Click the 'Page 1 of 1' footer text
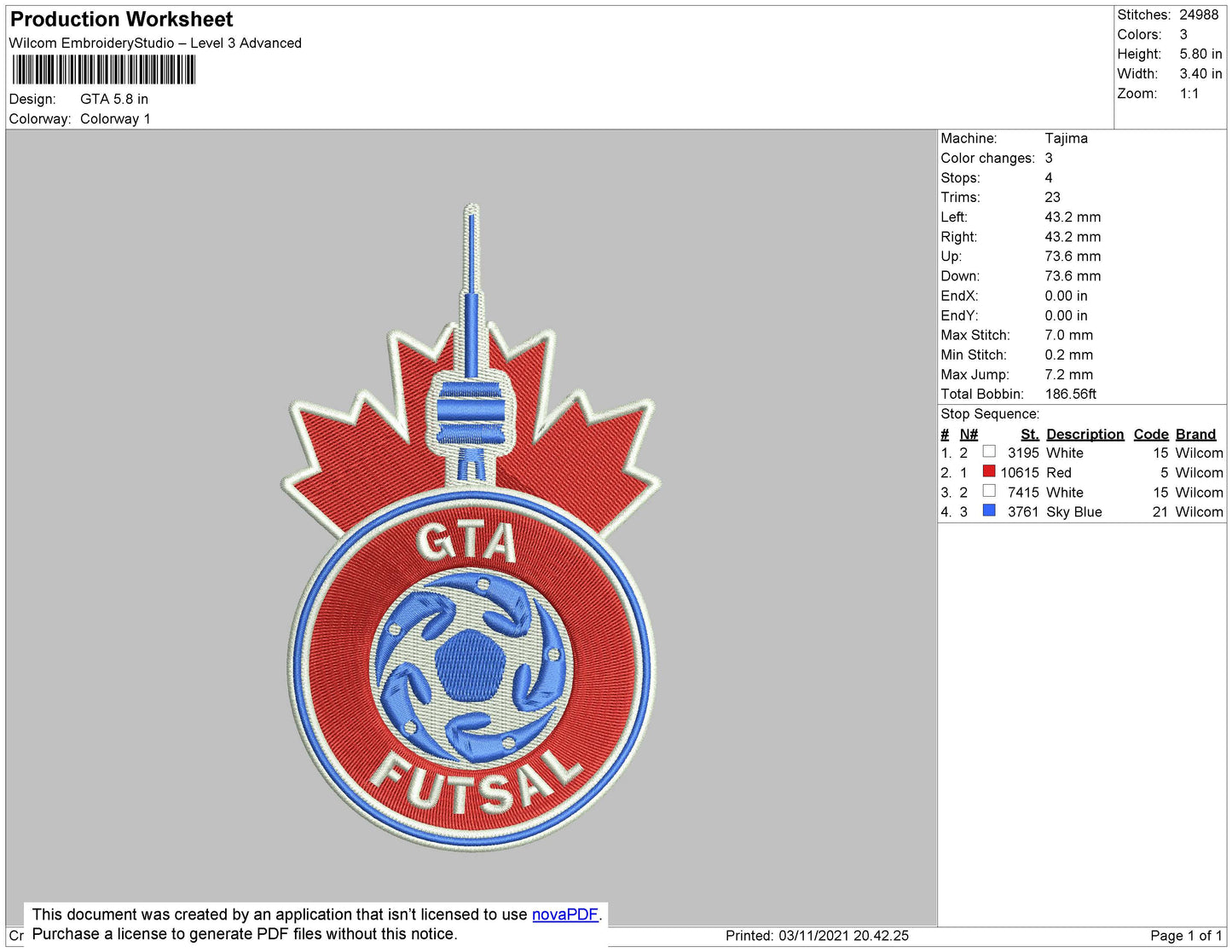The image size is (1232, 952). pos(1186,935)
